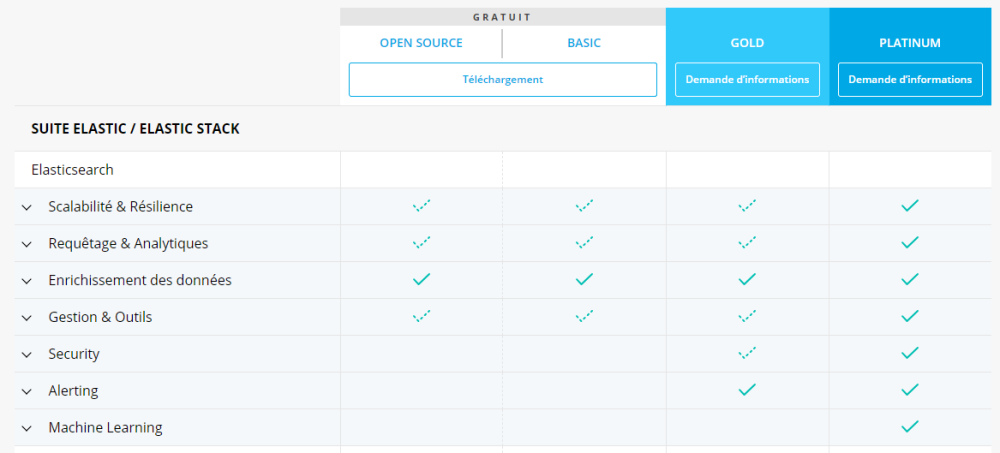Select the Basic column header
This screenshot has height=453, width=1000.
(x=584, y=43)
